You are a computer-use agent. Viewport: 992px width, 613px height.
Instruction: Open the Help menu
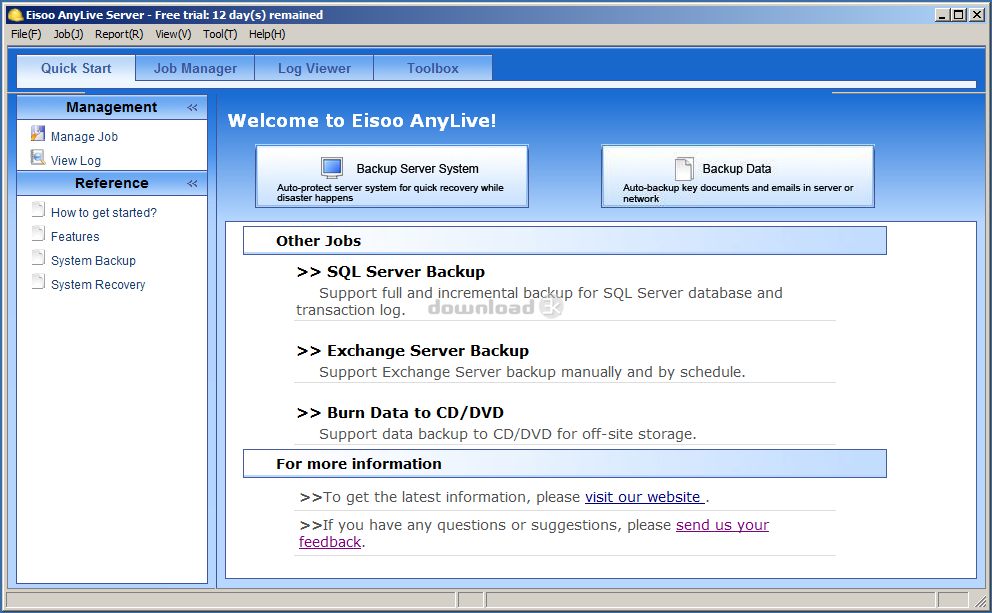[x=267, y=34]
